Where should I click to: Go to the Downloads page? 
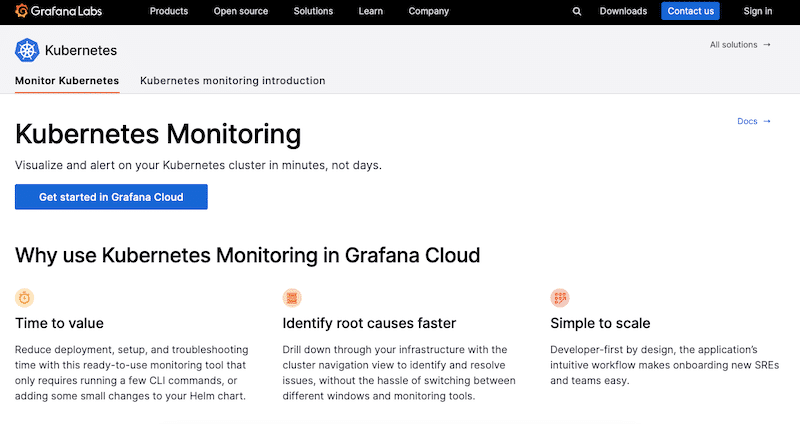[x=623, y=11]
